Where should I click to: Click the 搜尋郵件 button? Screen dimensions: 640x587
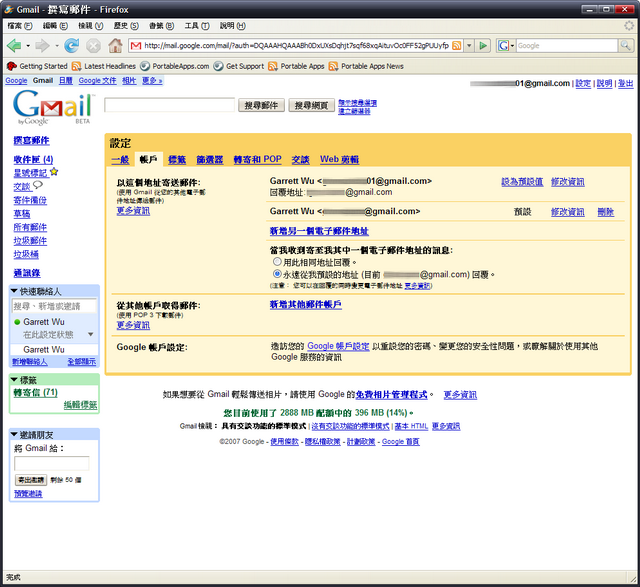click(261, 105)
